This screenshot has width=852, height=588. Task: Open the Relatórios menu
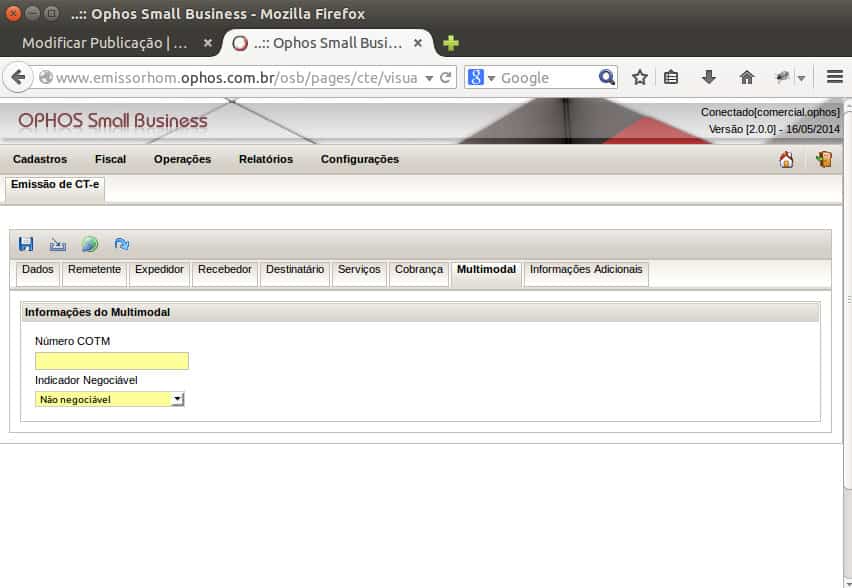(266, 159)
